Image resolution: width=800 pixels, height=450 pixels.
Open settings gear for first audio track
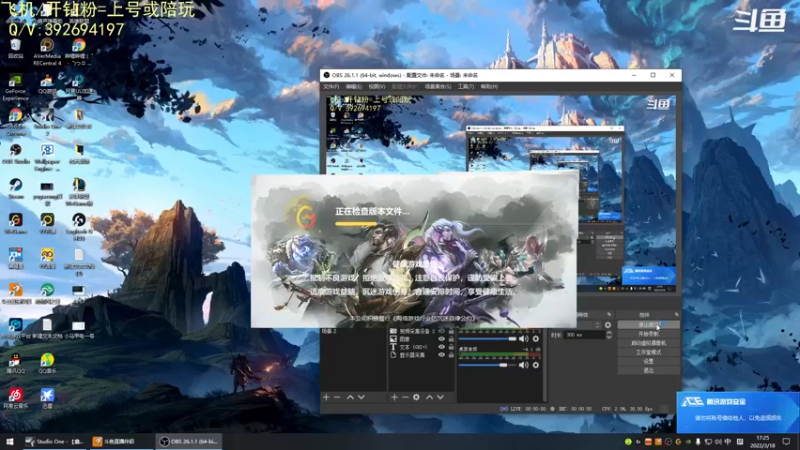tap(536, 339)
